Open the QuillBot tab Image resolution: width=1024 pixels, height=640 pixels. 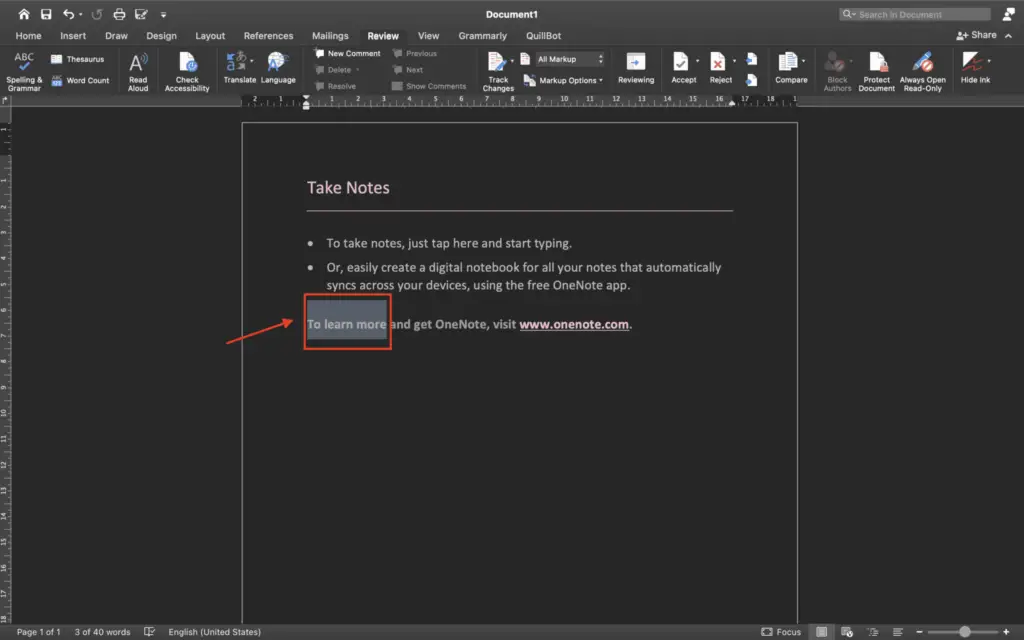(543, 36)
